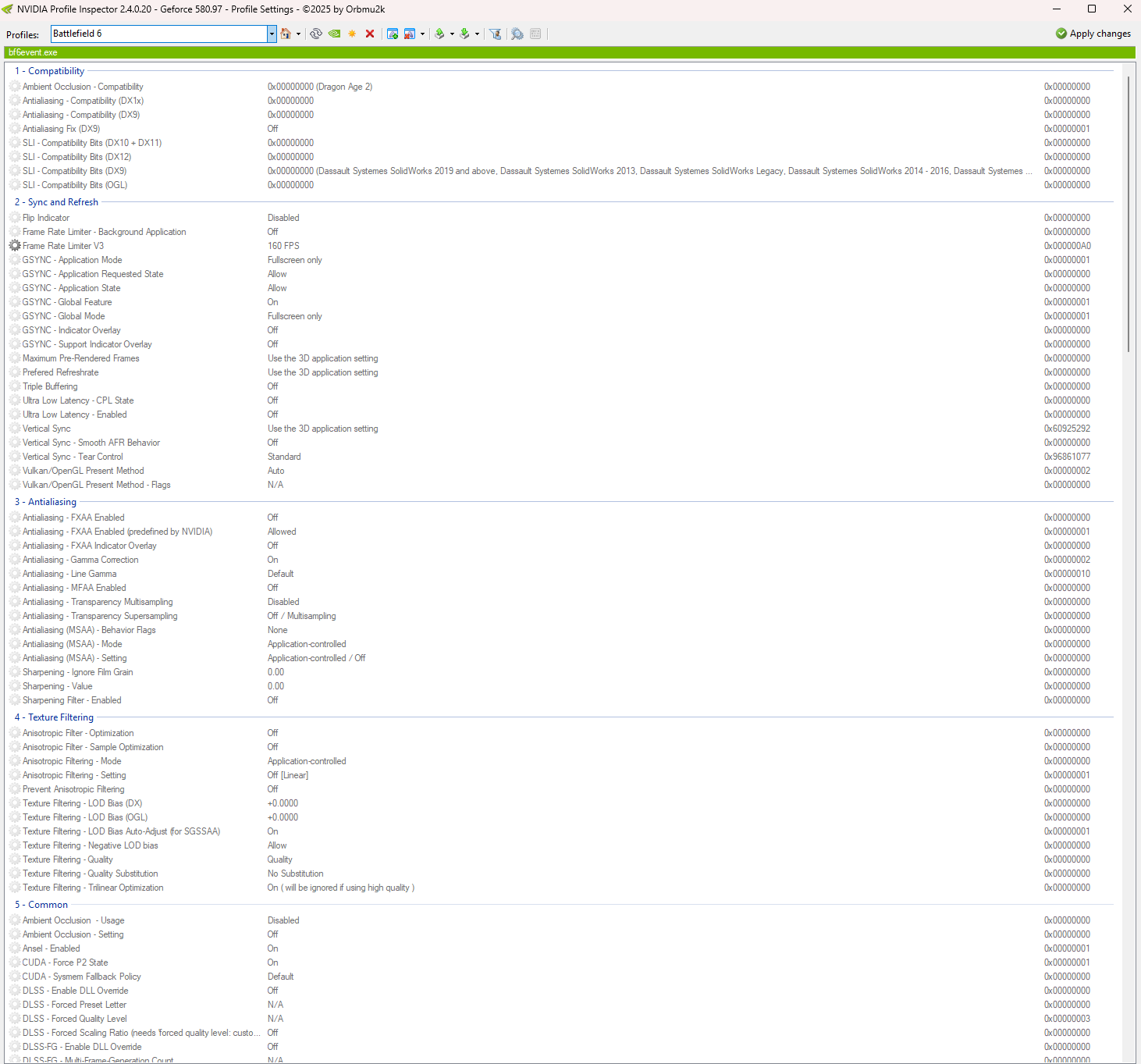Click the '4 - Texture Filtering' section header
This screenshot has height=1064, width=1141.
coord(54,717)
